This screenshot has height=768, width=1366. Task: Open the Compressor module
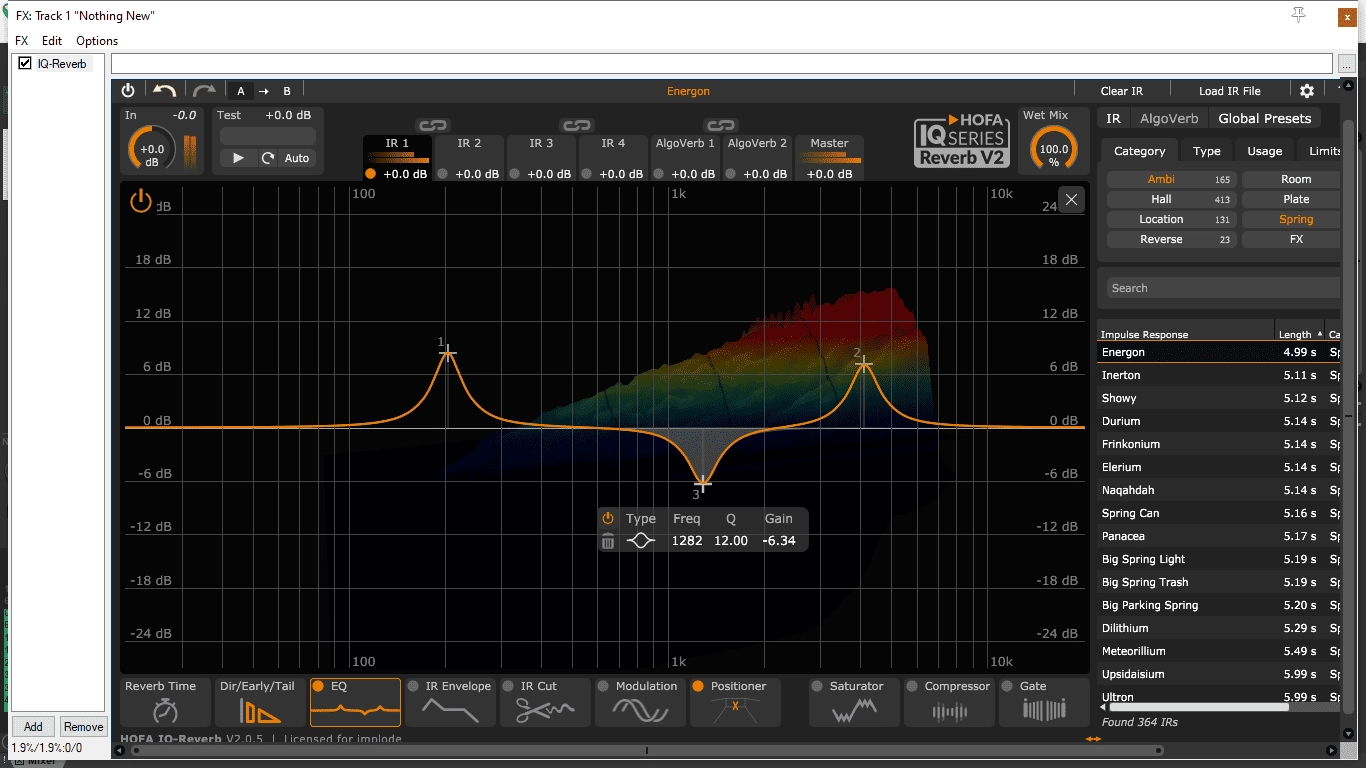950,702
